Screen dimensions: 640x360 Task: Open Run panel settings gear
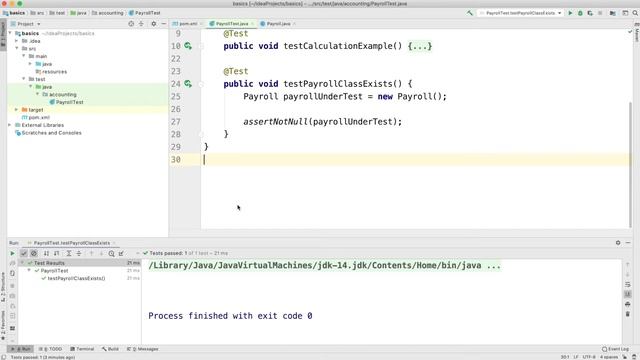618,242
